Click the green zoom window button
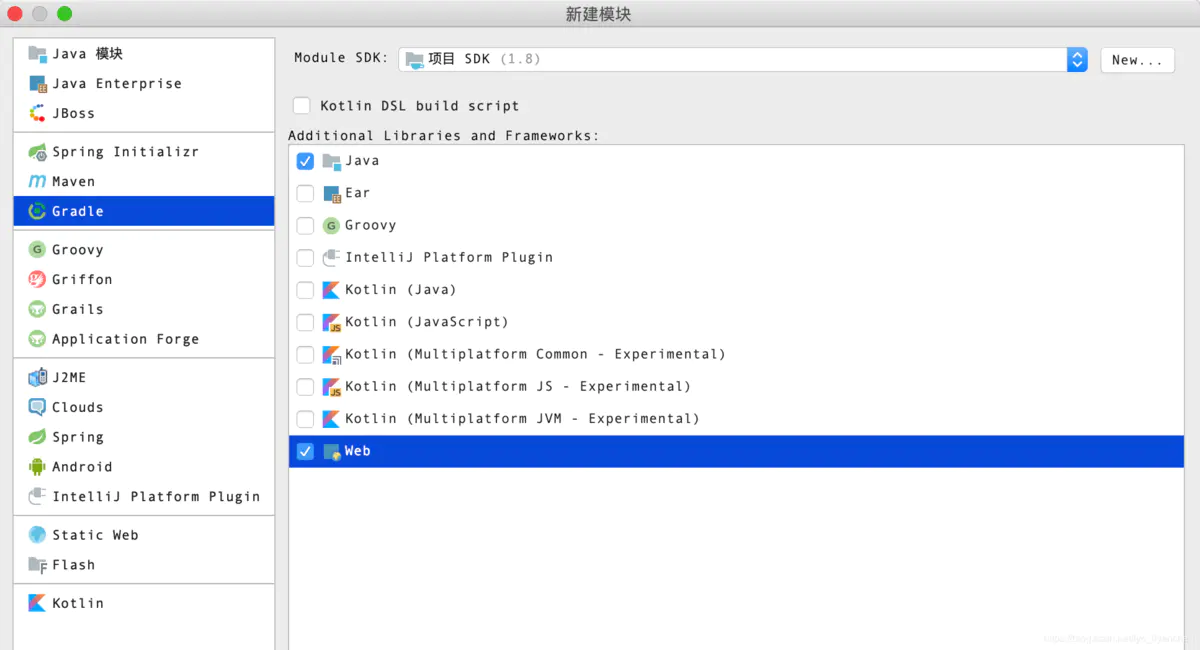 [64, 14]
